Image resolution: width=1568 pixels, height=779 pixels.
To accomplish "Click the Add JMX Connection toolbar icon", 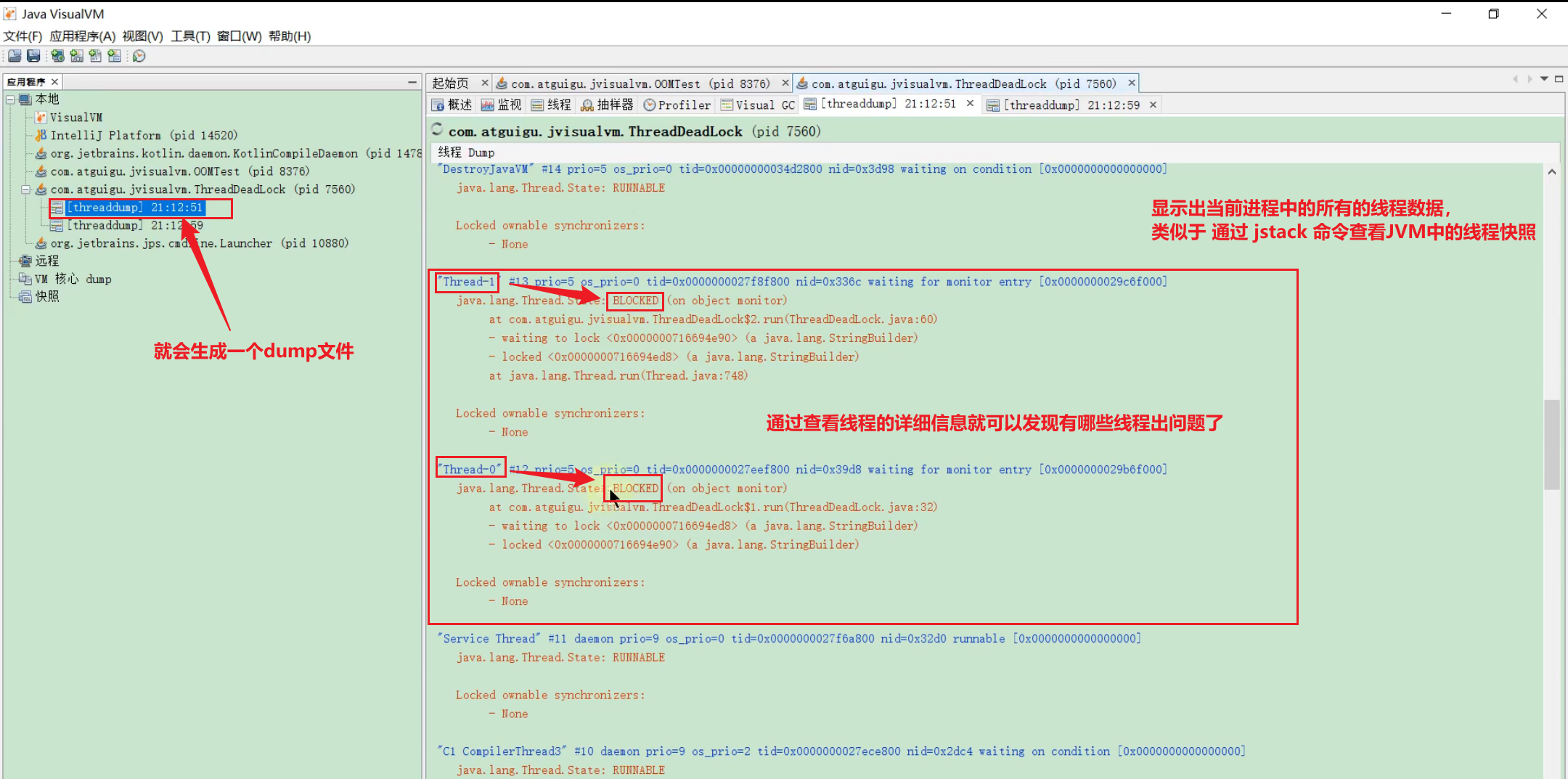I will point(77,56).
